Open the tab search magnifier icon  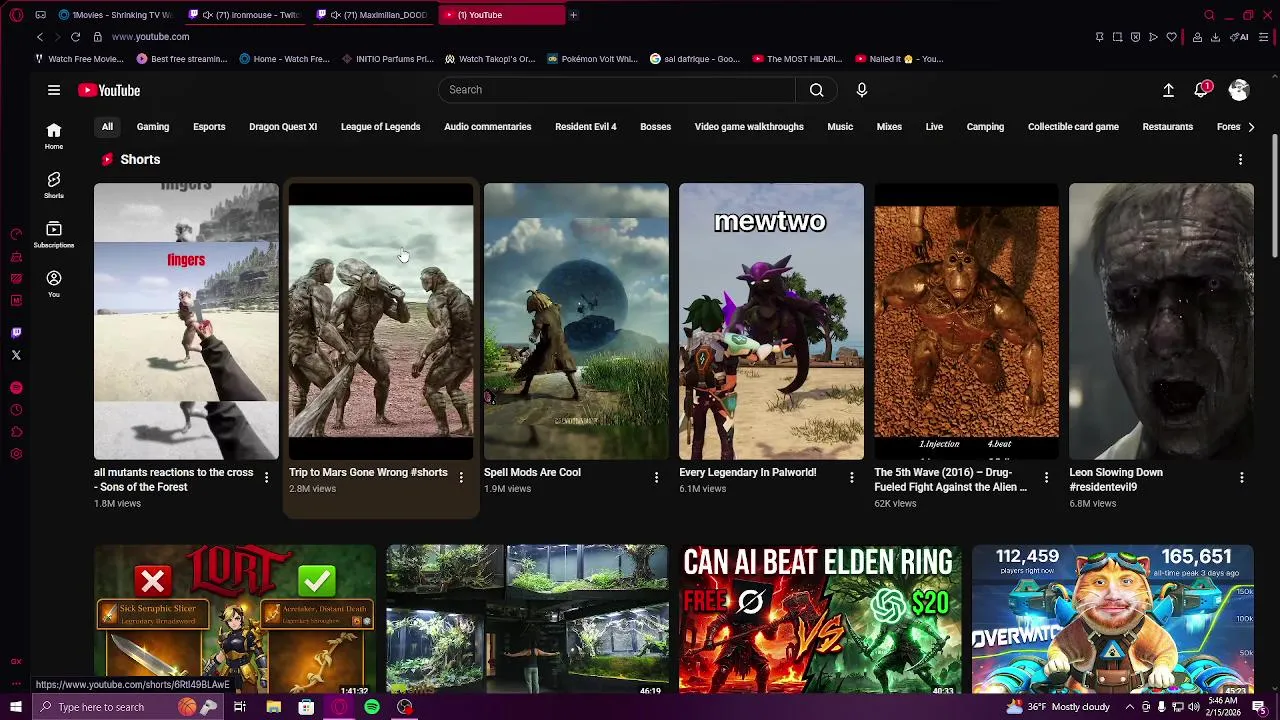1209,15
